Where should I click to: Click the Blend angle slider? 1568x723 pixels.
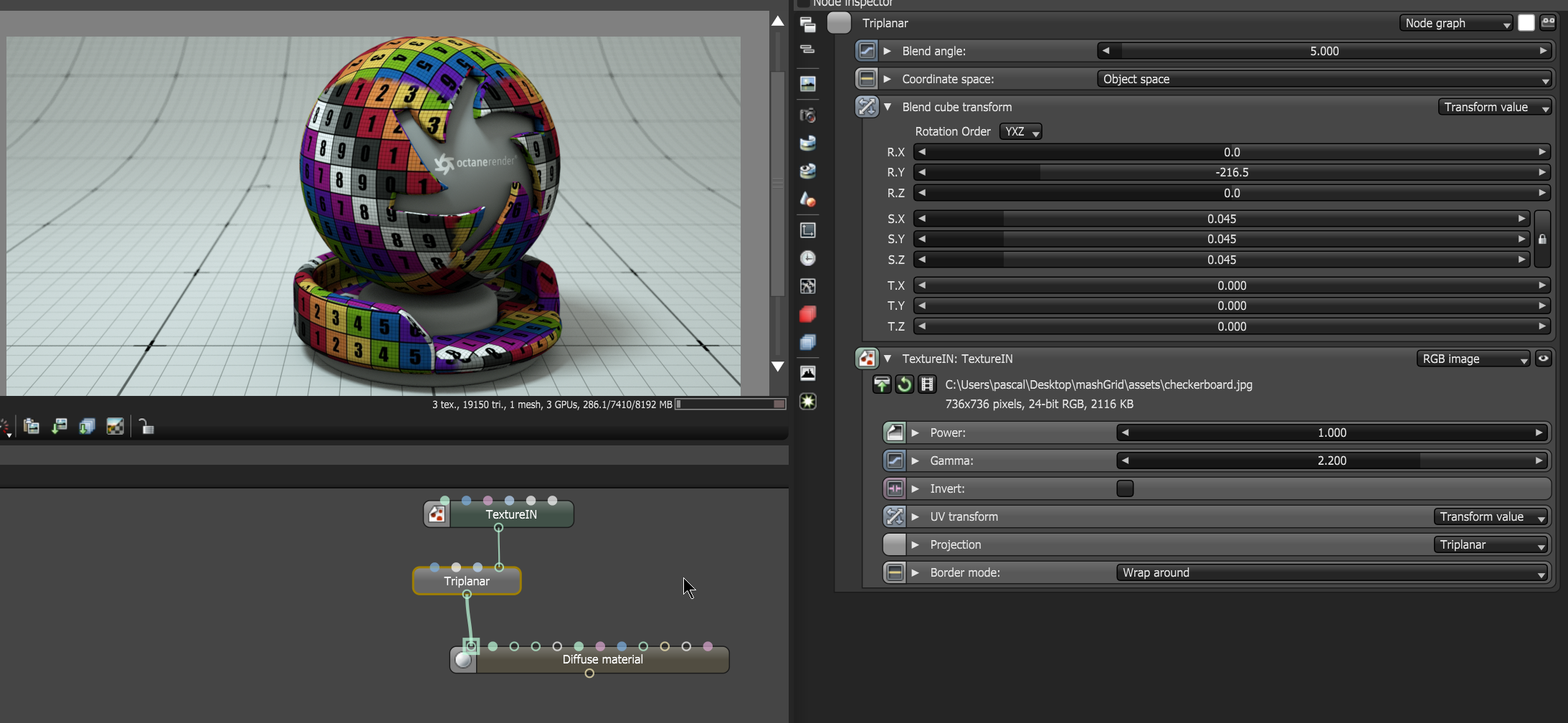(x=1324, y=51)
